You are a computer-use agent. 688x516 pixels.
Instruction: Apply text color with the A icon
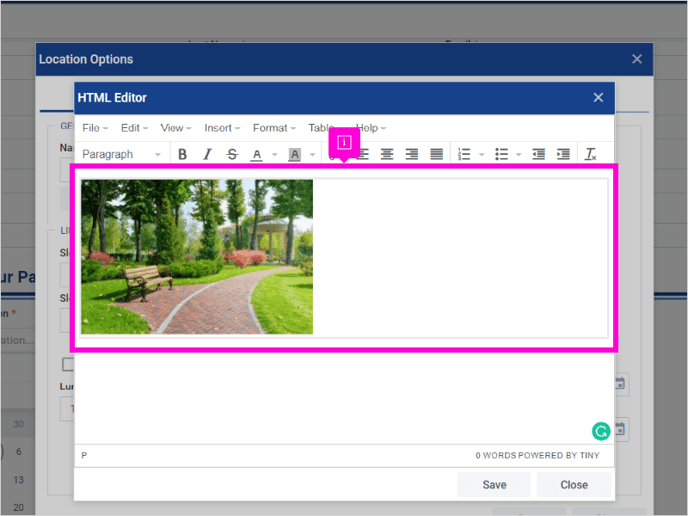[x=257, y=154]
